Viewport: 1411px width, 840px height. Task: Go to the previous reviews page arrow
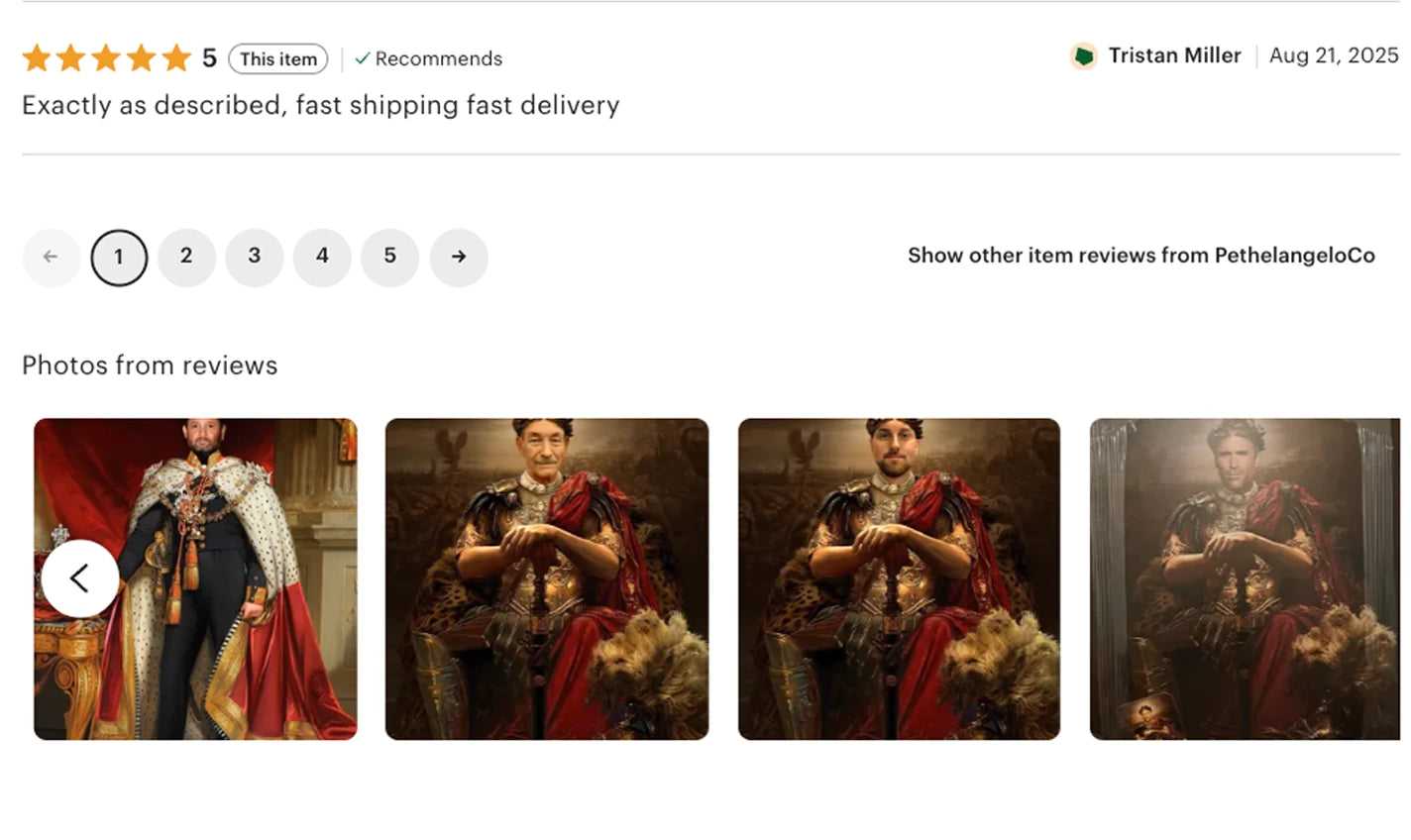51,258
